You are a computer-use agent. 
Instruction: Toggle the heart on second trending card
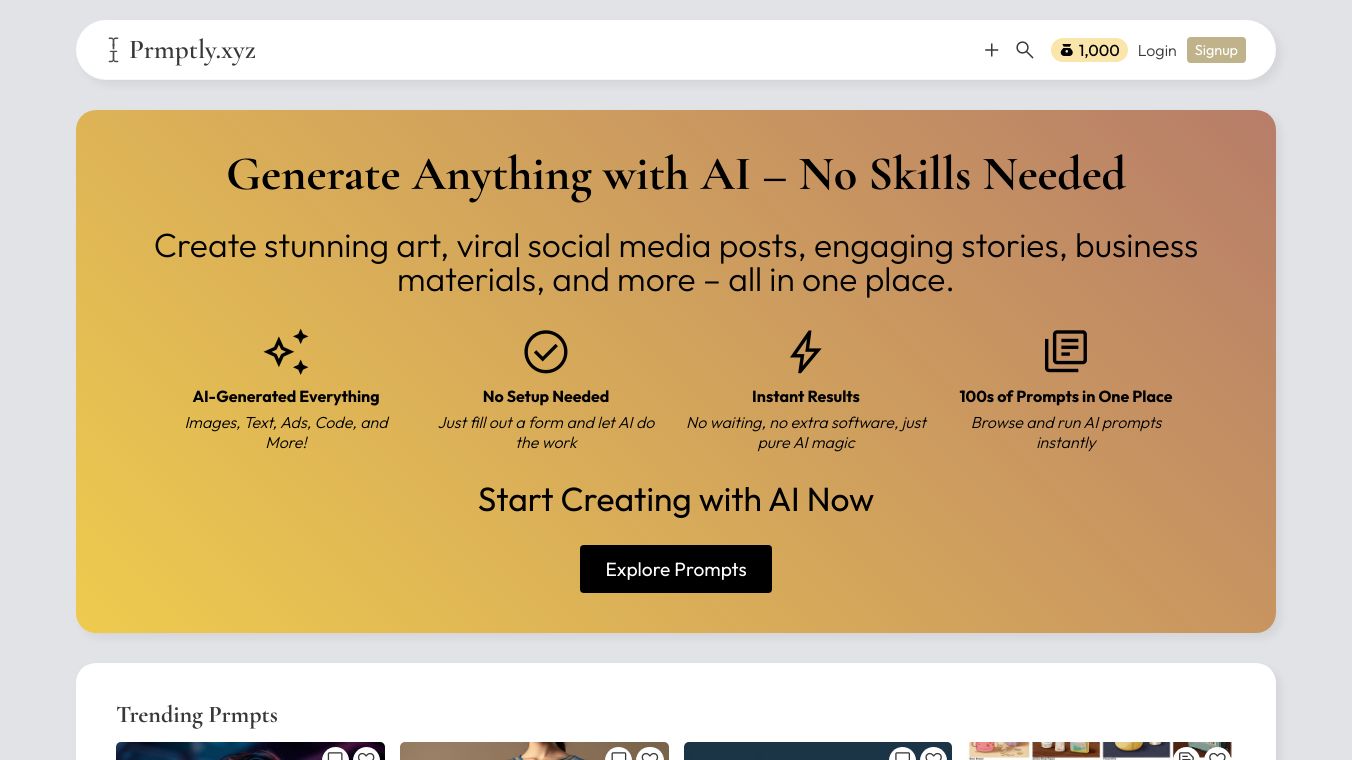click(x=650, y=755)
